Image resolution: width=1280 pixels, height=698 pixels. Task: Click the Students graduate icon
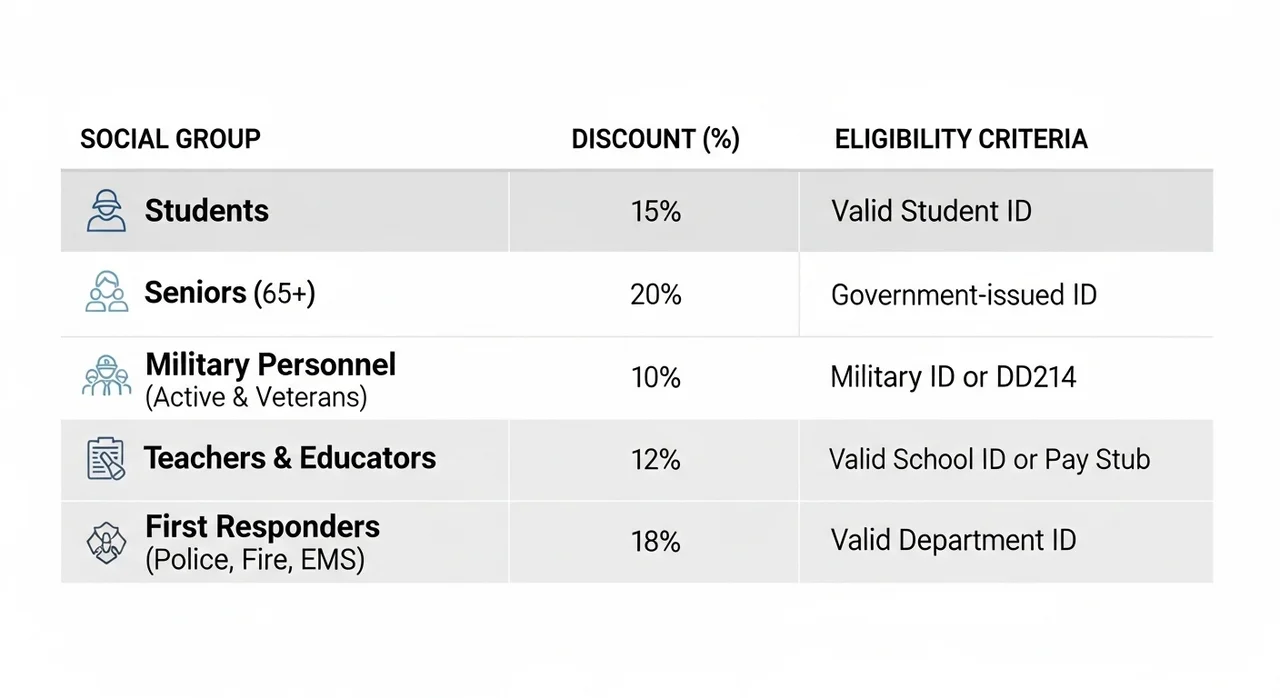click(106, 211)
